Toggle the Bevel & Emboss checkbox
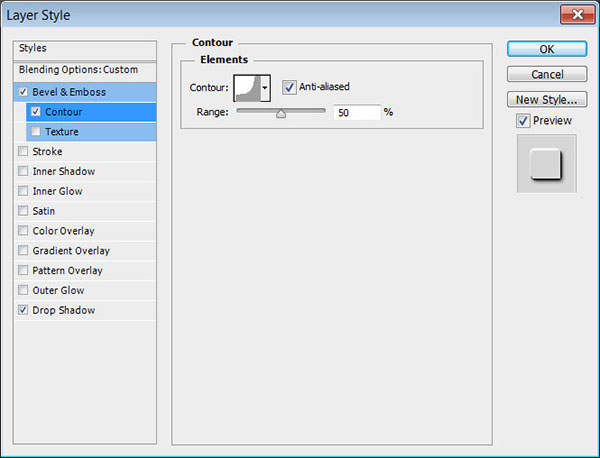Viewport: 600px width, 458px height. pos(23,92)
